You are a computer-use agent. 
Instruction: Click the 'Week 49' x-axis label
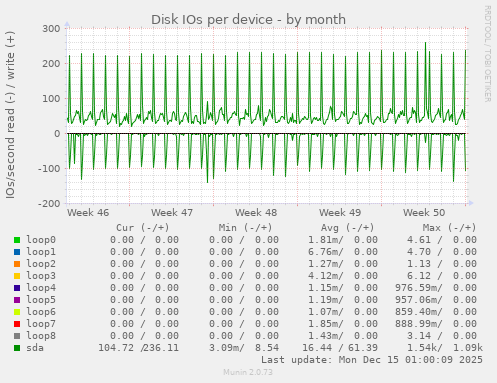(x=340, y=213)
